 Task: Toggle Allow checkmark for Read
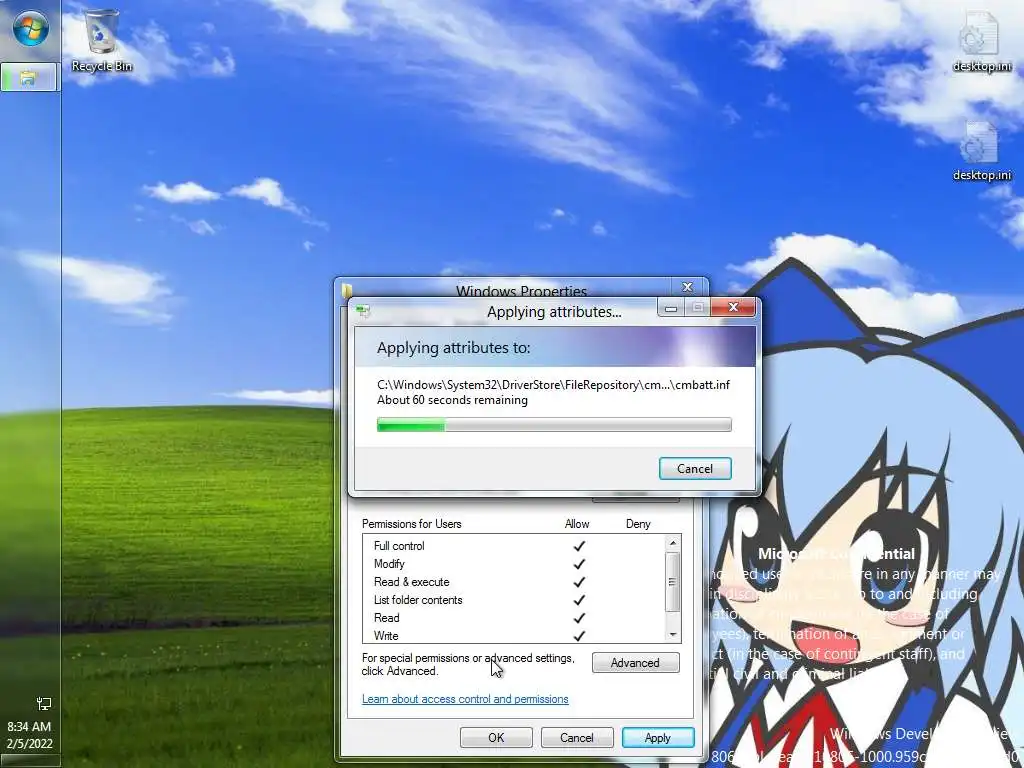coord(579,618)
